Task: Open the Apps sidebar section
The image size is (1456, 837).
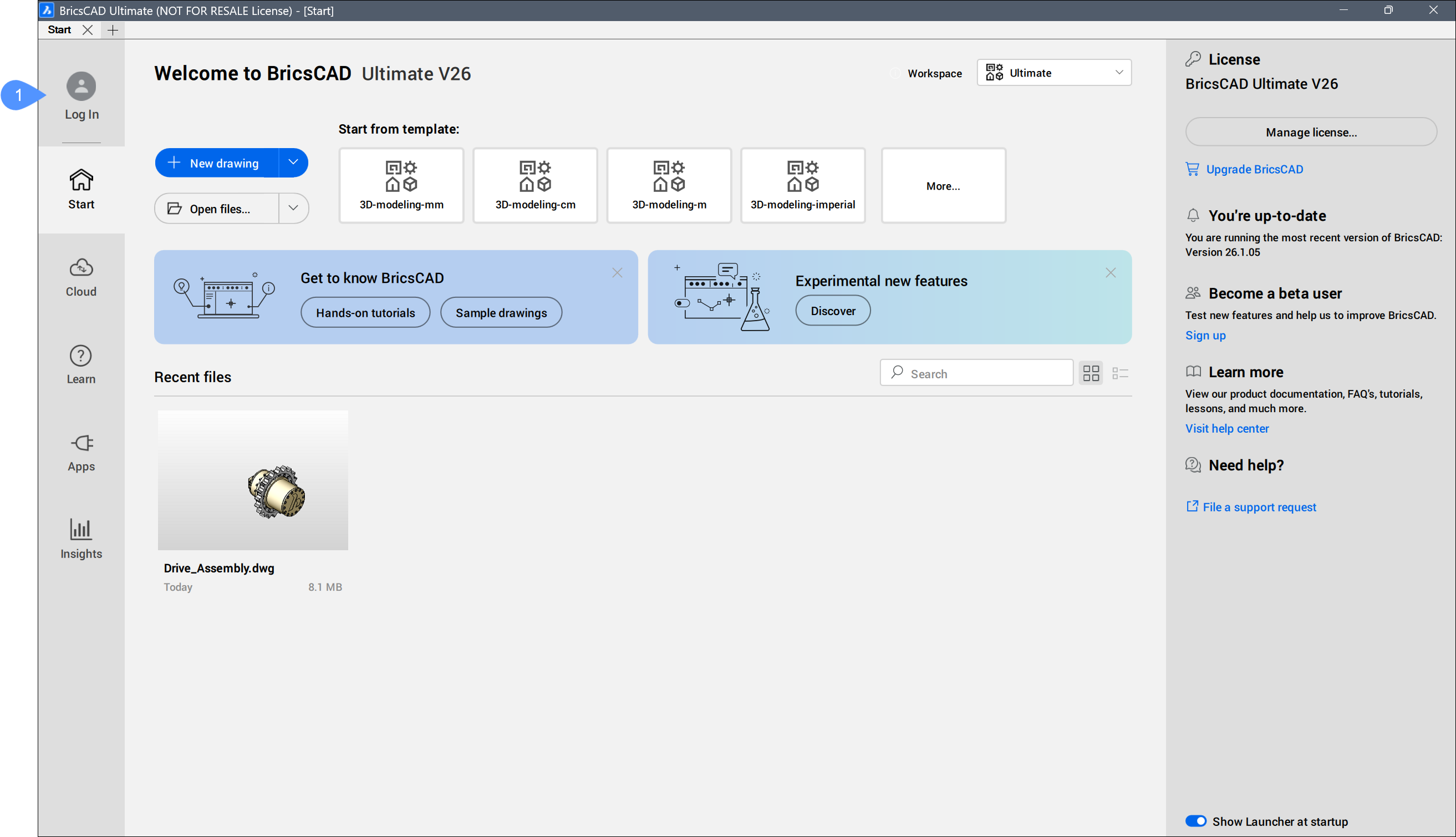Action: click(x=81, y=452)
